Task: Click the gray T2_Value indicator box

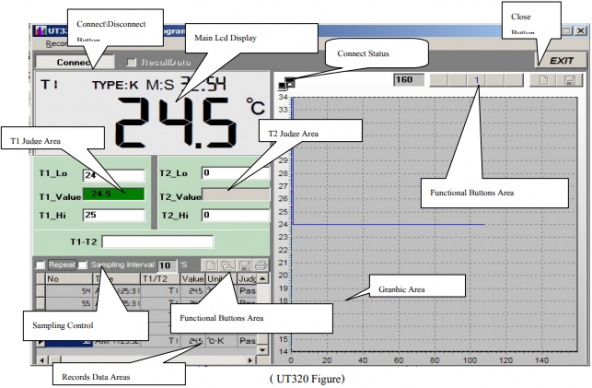Action: tap(236, 194)
